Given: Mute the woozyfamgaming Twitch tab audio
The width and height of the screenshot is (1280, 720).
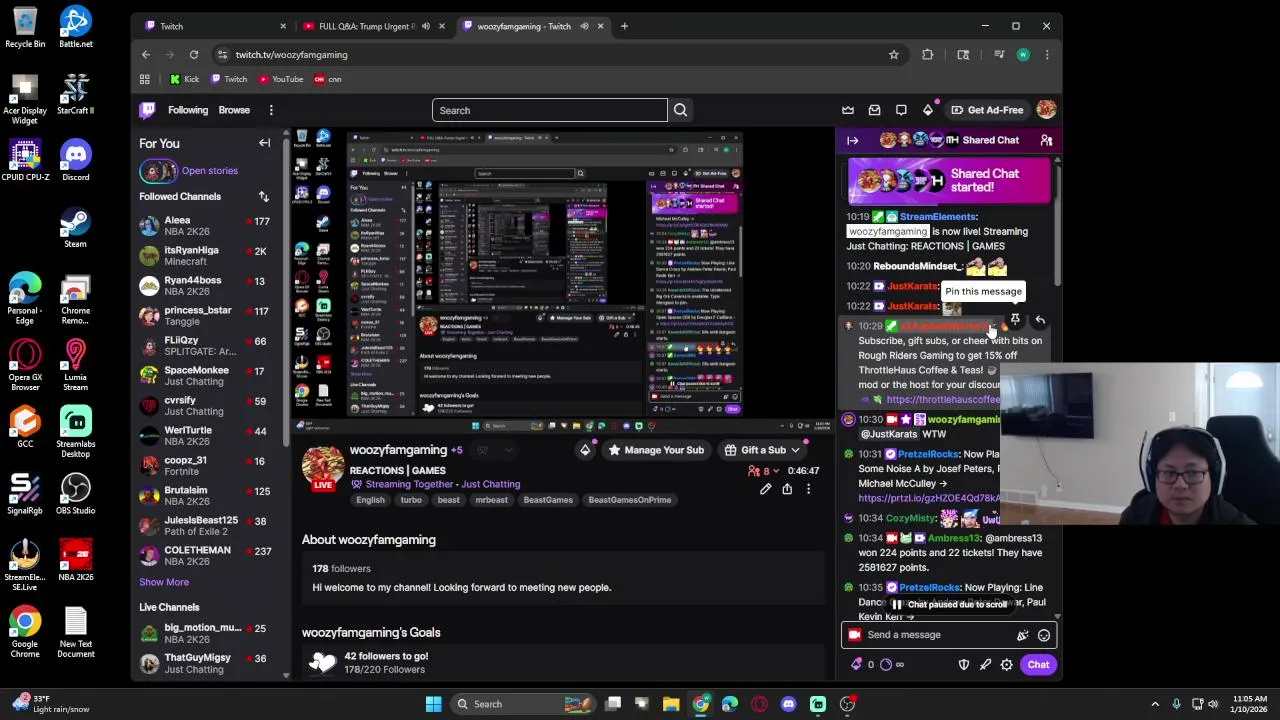Looking at the screenshot, I should point(584,26).
